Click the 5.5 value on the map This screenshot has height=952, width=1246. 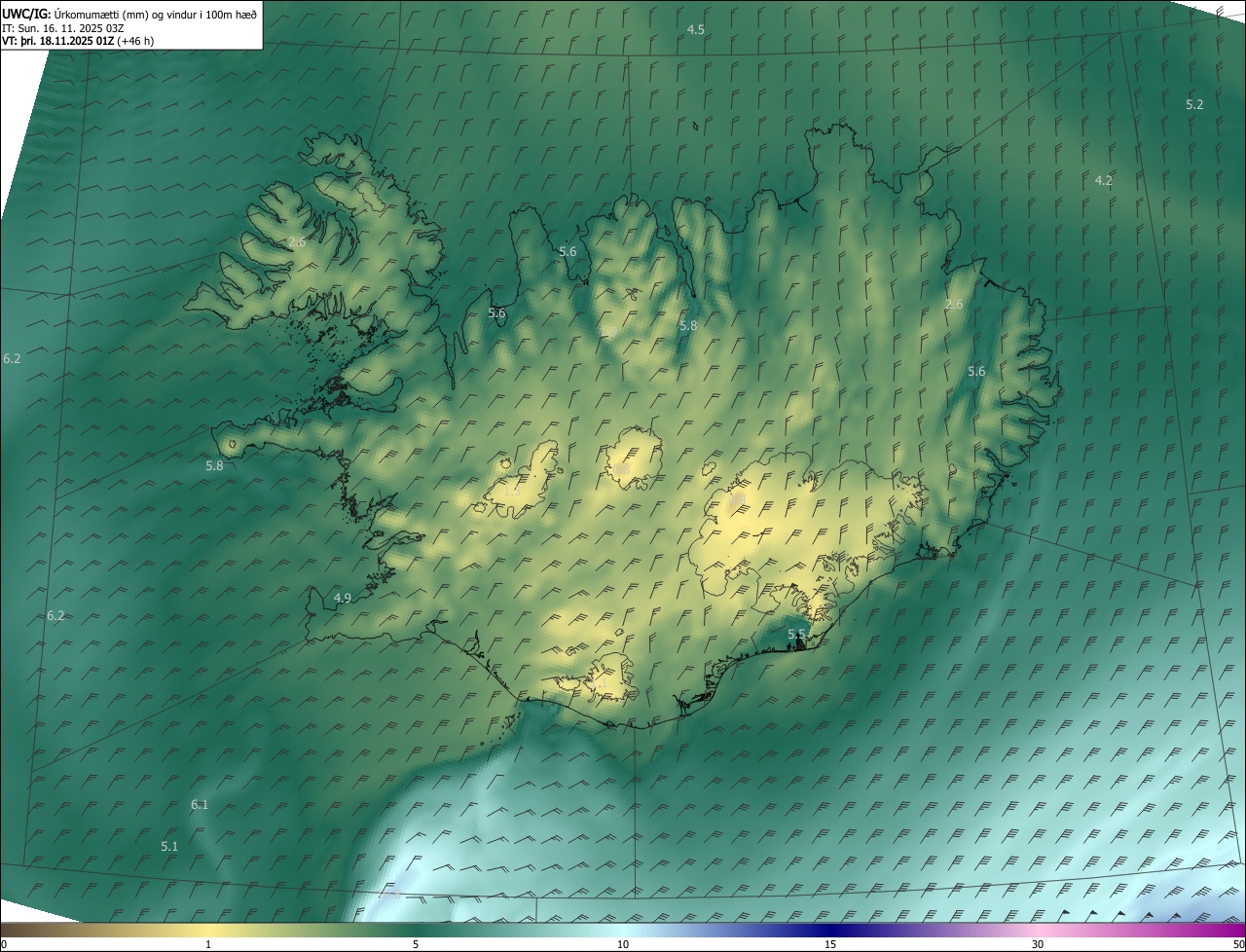click(796, 635)
